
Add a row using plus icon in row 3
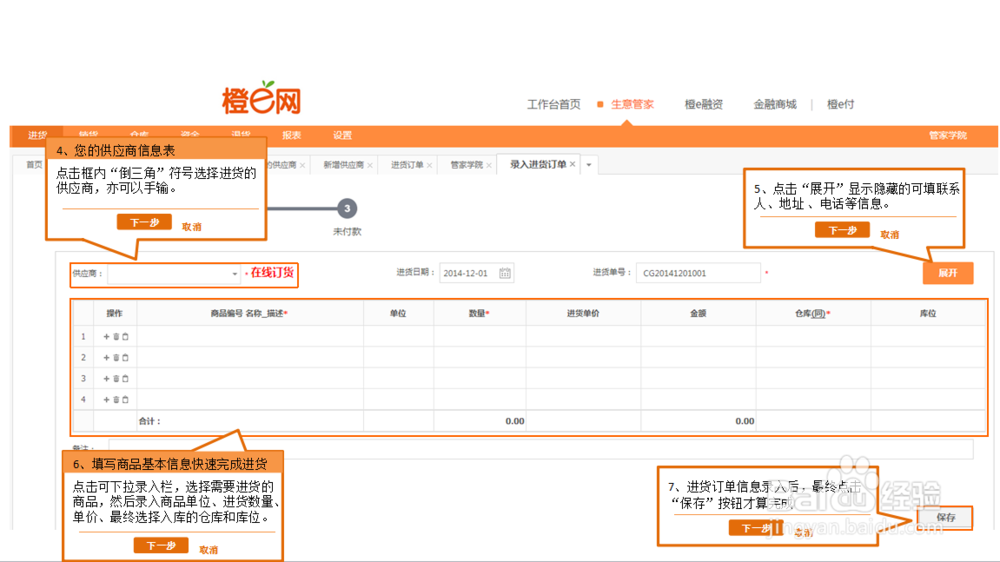107,378
